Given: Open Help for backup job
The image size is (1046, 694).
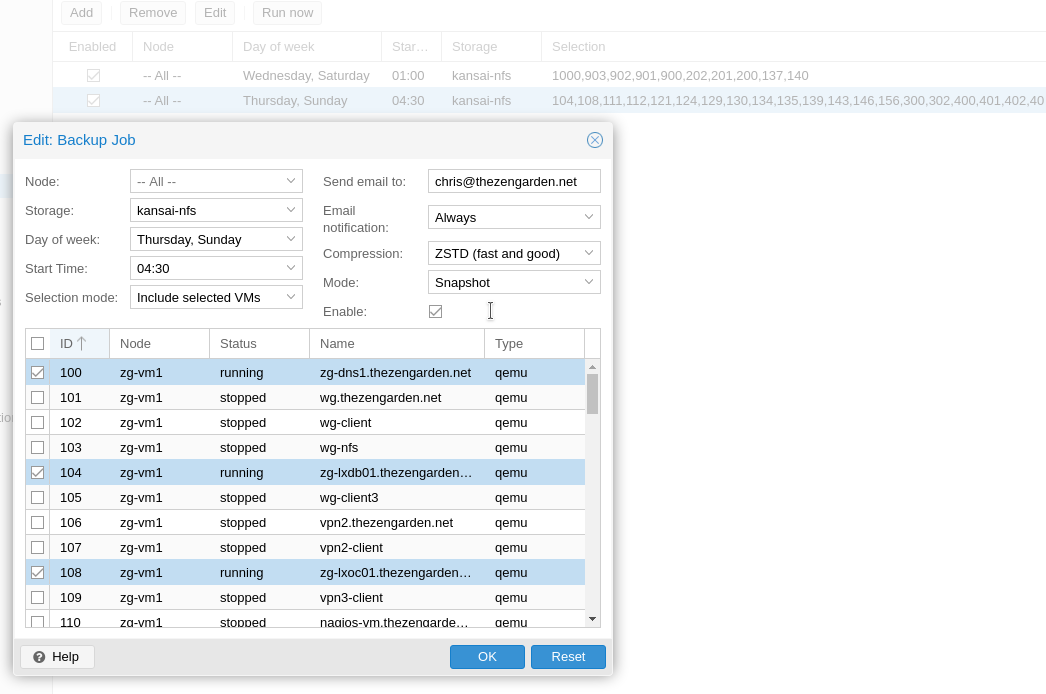Looking at the screenshot, I should (x=57, y=657).
